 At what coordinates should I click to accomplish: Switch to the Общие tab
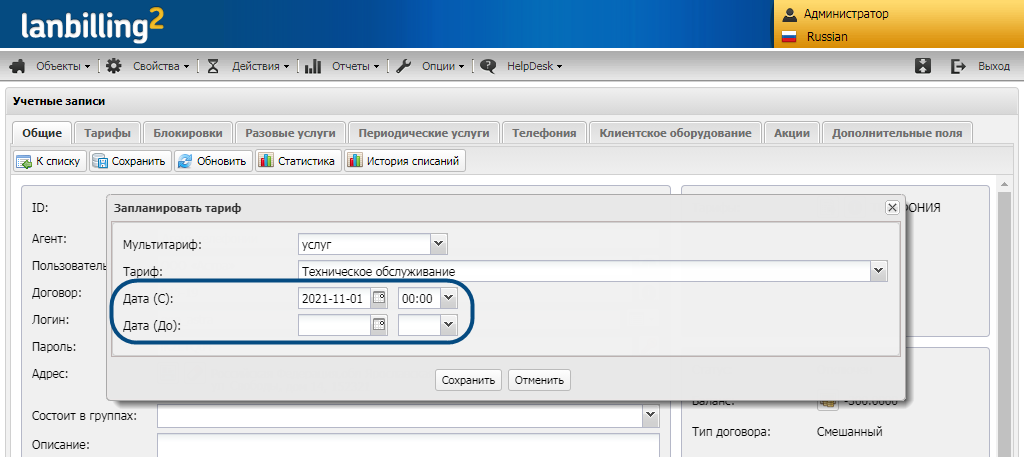click(x=42, y=133)
